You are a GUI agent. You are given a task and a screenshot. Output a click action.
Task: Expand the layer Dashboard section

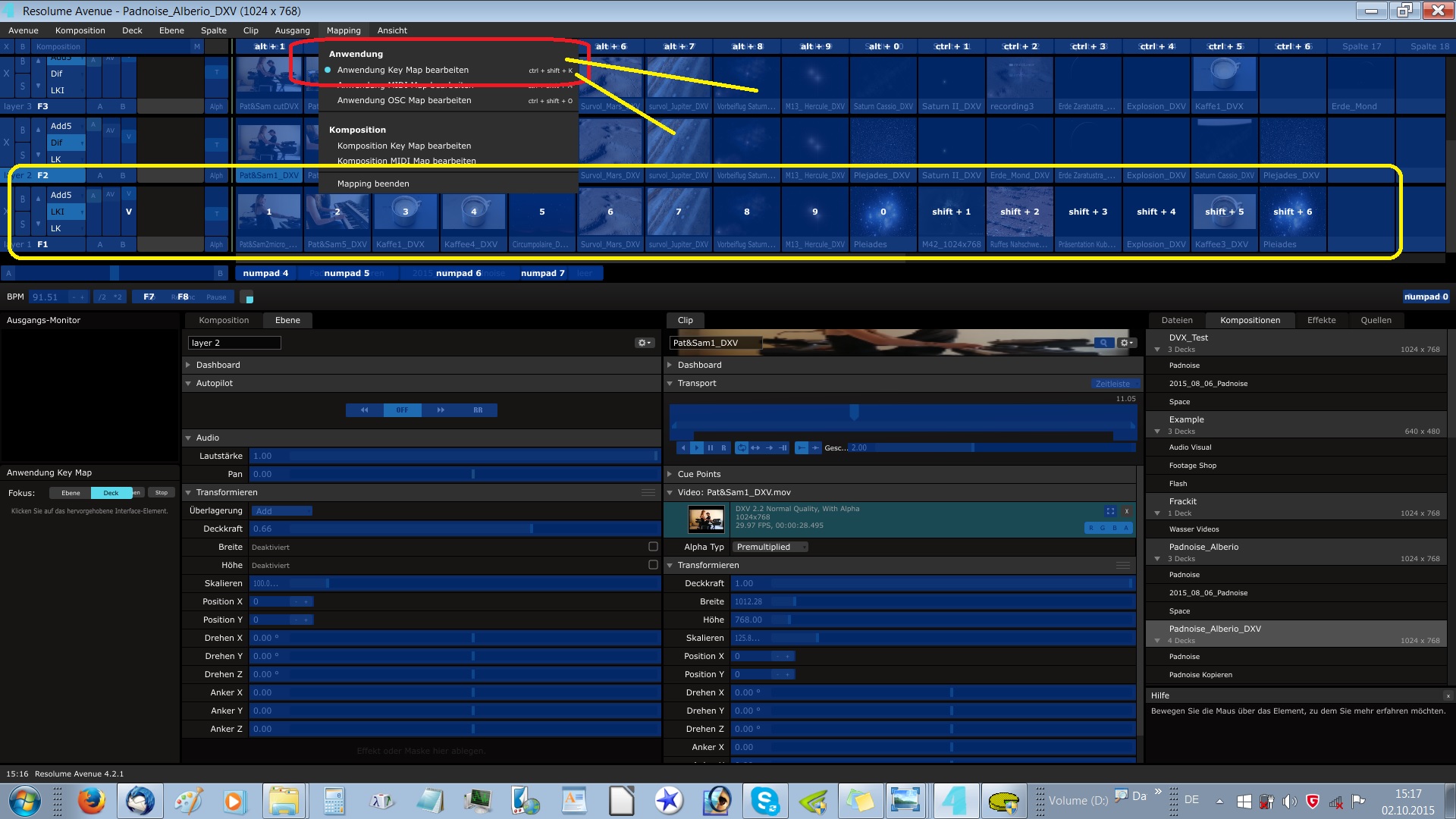pos(218,365)
